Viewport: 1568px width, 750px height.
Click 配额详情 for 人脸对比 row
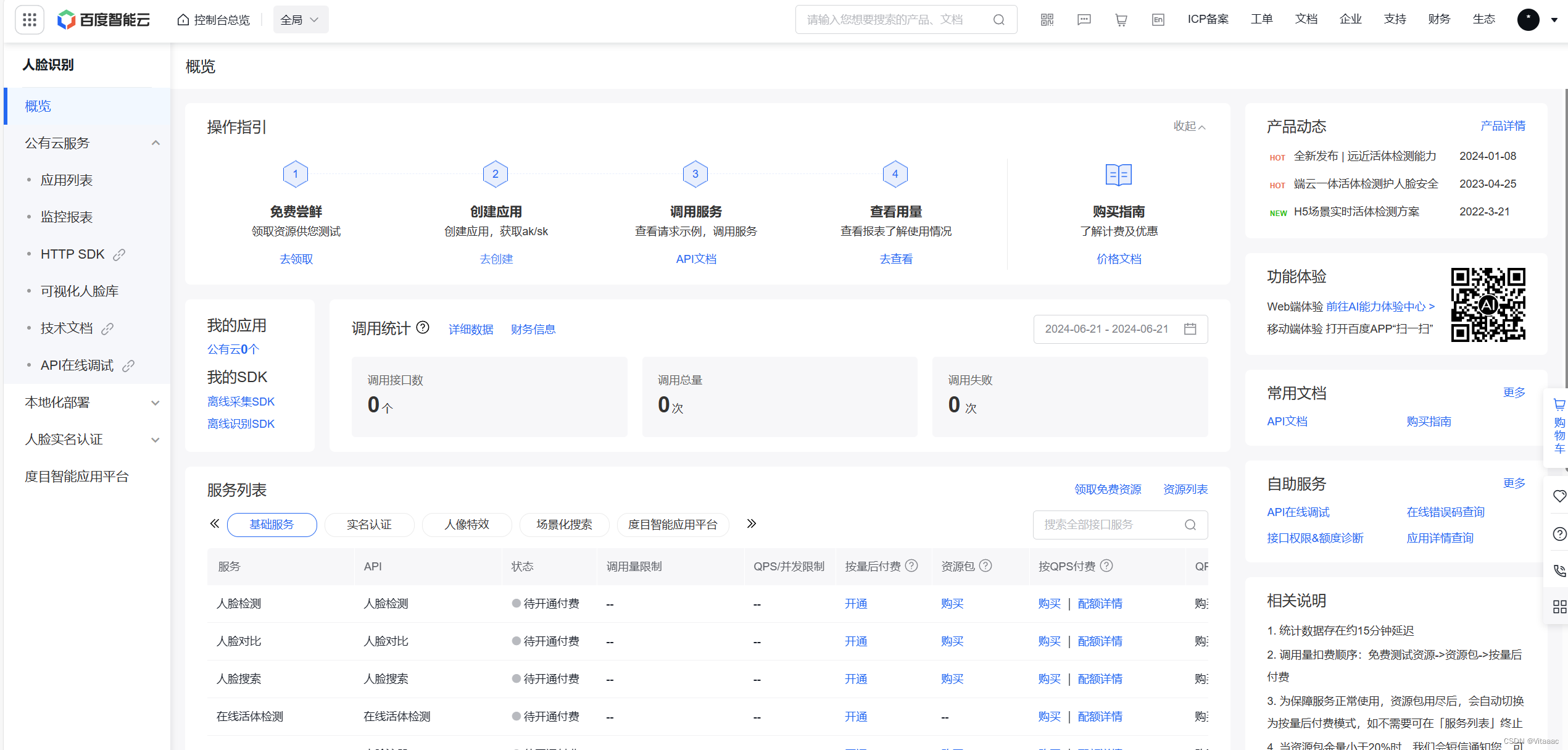1100,641
